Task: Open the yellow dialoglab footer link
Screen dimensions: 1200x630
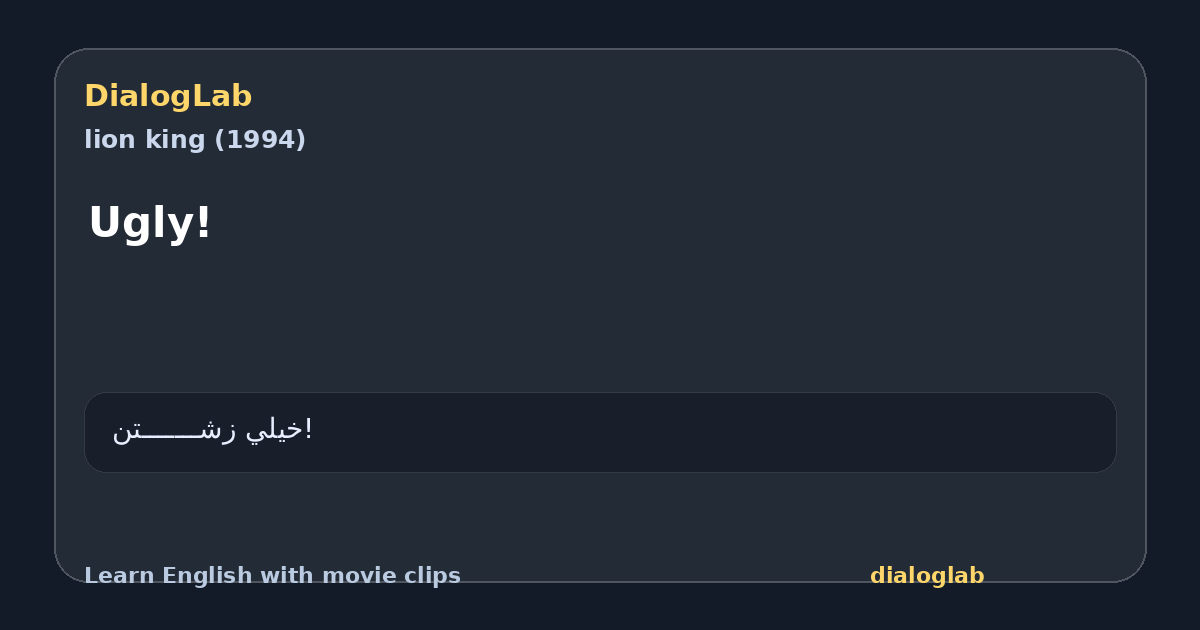Action: 927,576
